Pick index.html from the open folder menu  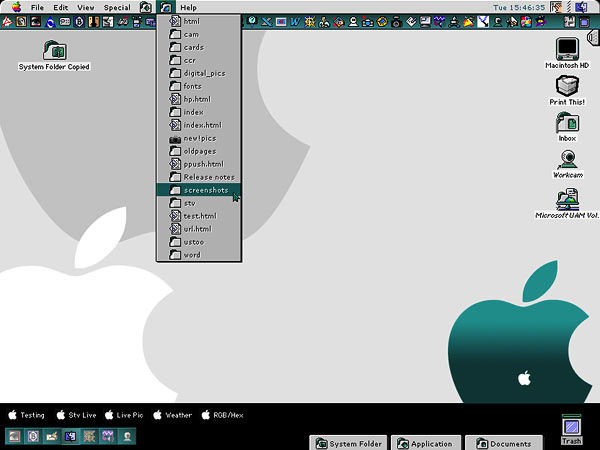click(x=201, y=125)
